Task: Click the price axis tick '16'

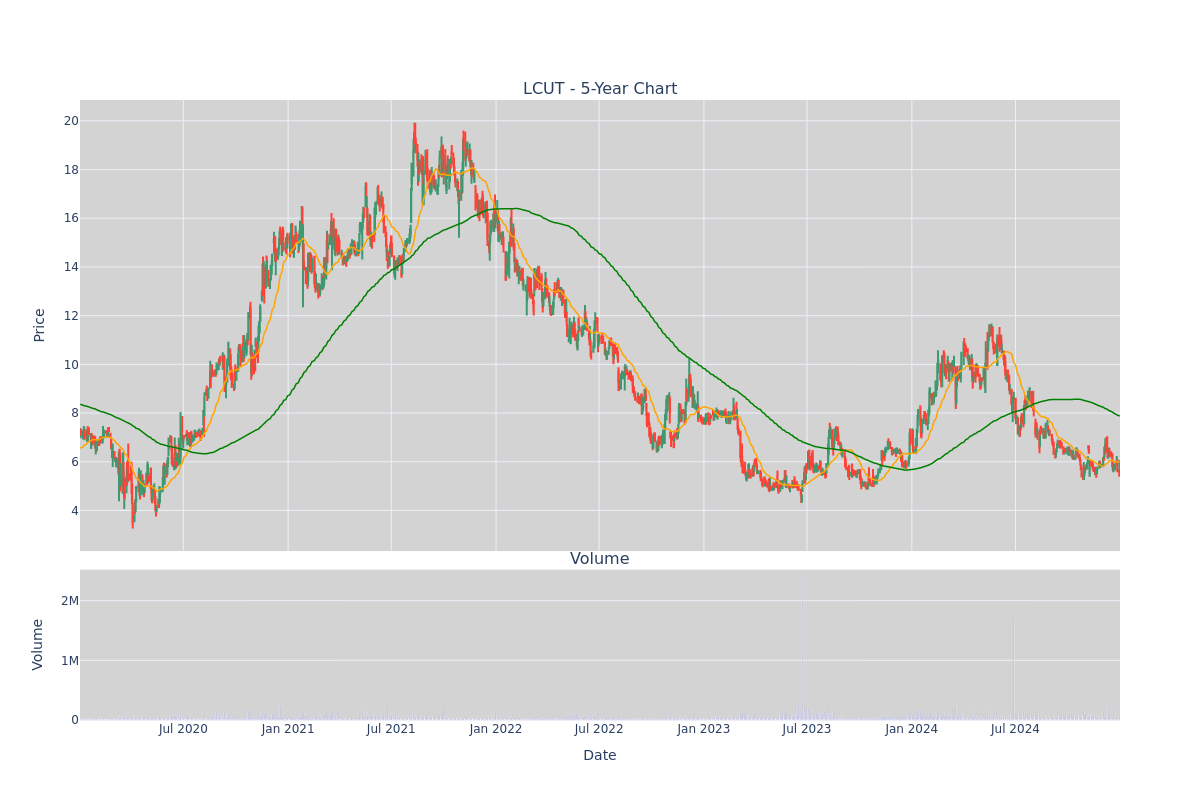Action: [x=71, y=218]
